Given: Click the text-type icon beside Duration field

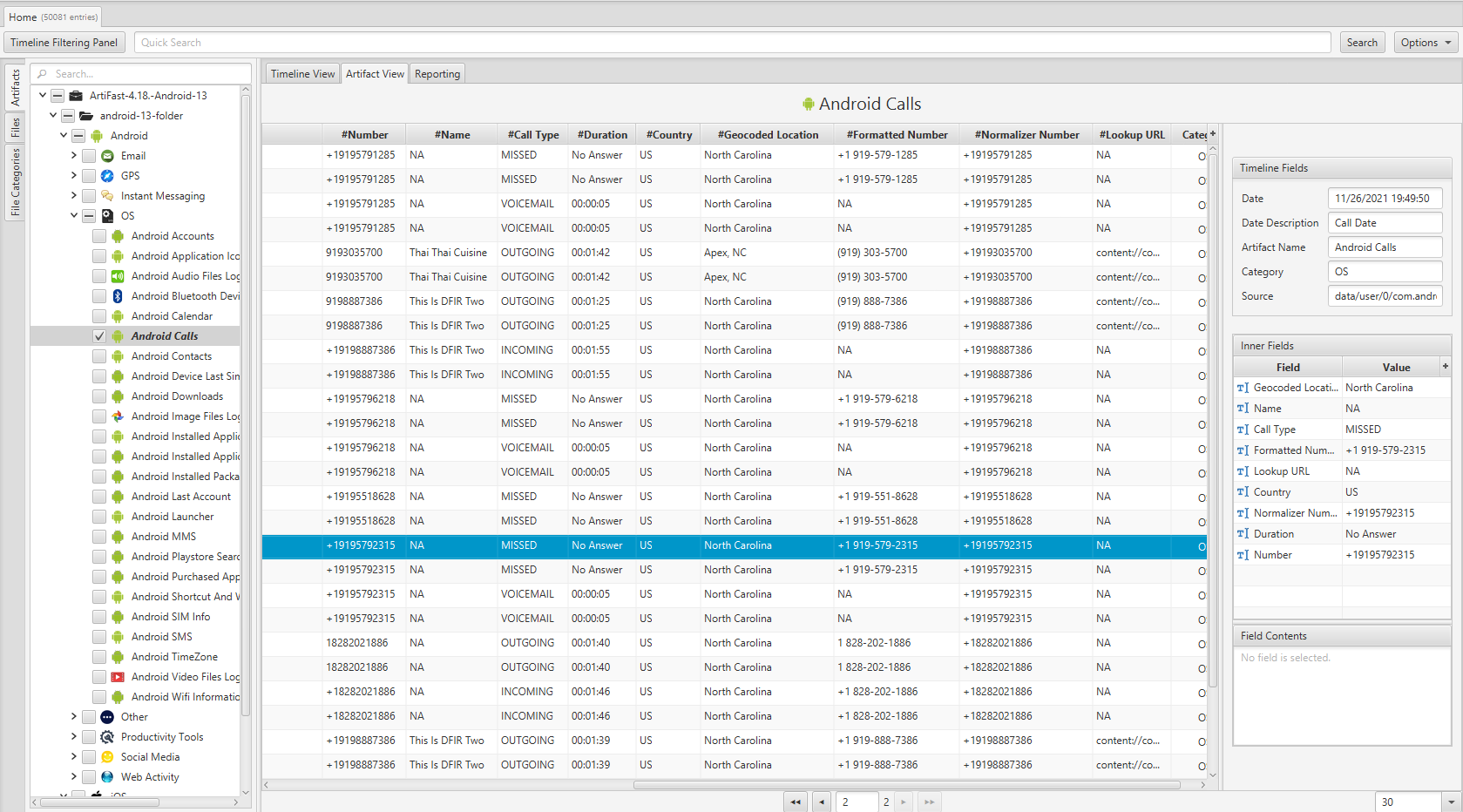Looking at the screenshot, I should click(x=1243, y=534).
